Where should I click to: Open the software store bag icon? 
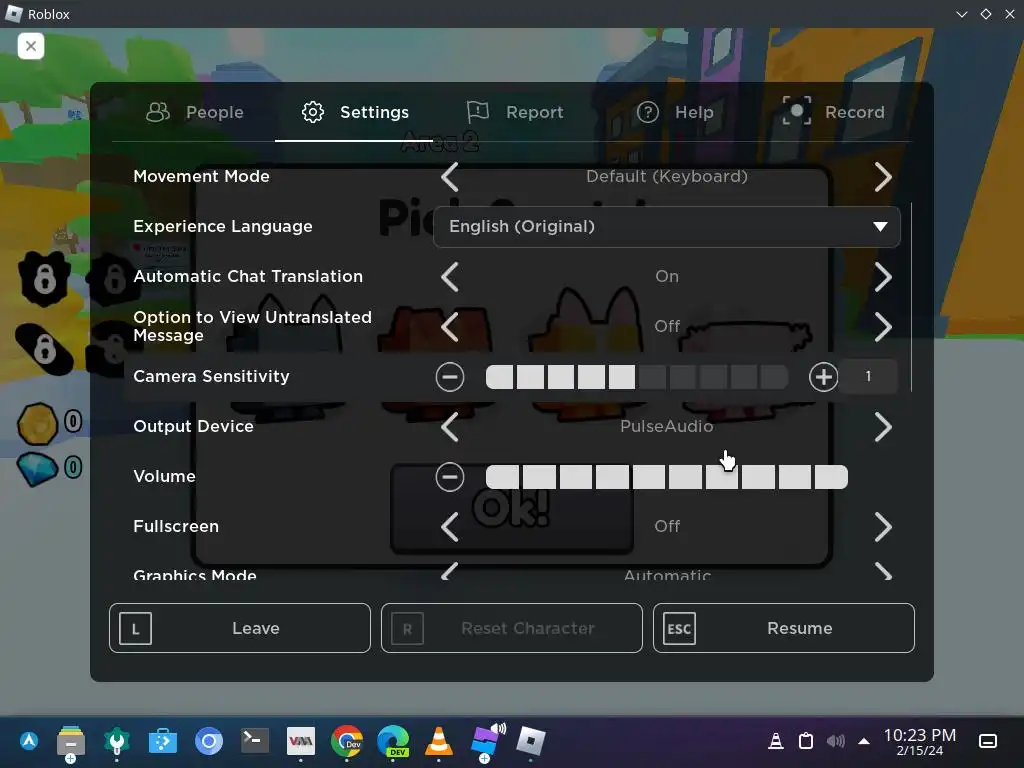coord(163,742)
